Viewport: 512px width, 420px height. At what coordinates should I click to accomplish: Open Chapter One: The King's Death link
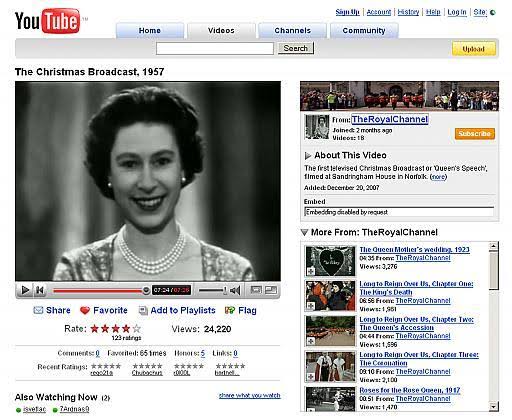coord(416,288)
